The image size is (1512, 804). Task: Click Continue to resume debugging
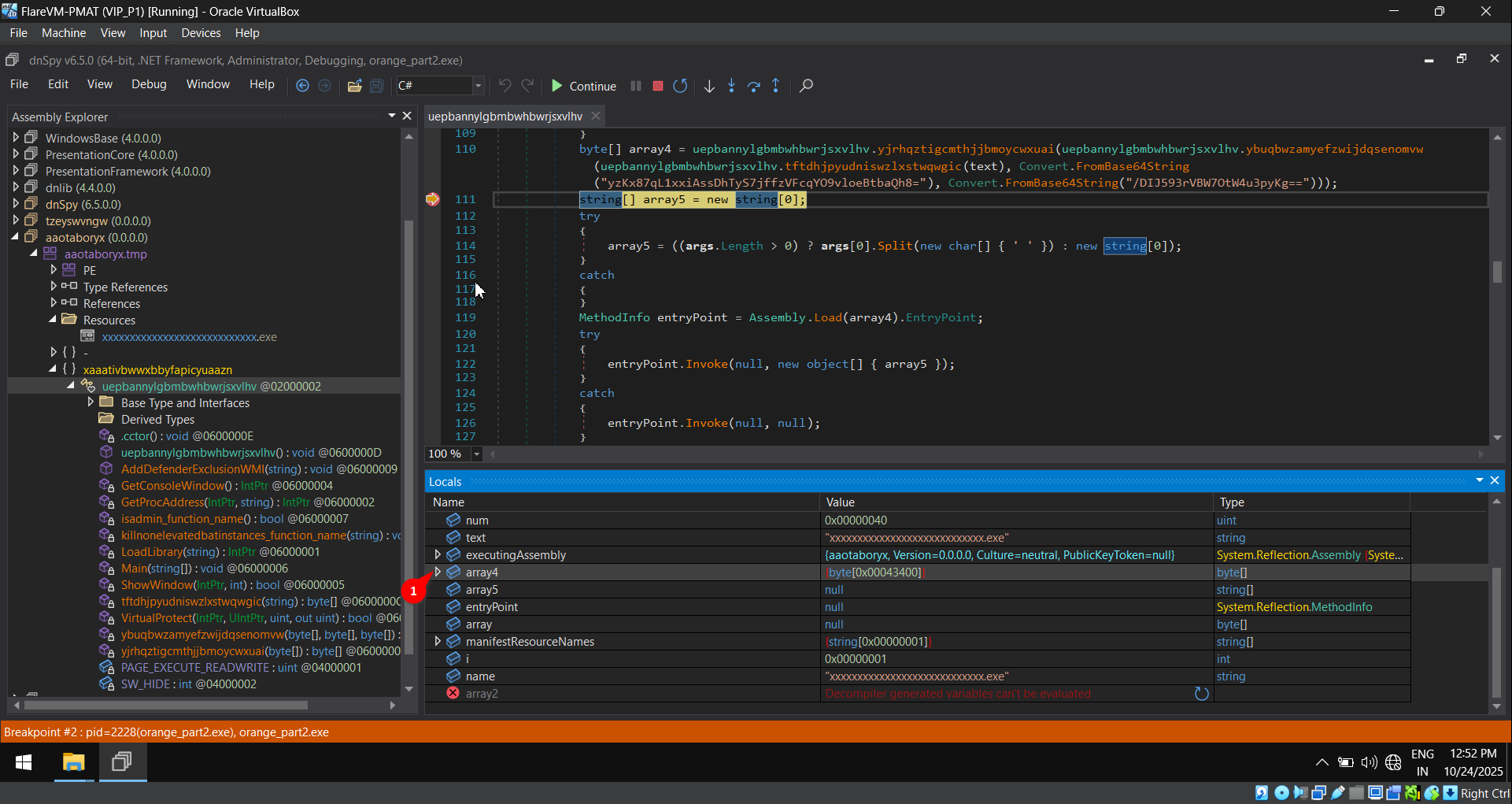pos(584,86)
